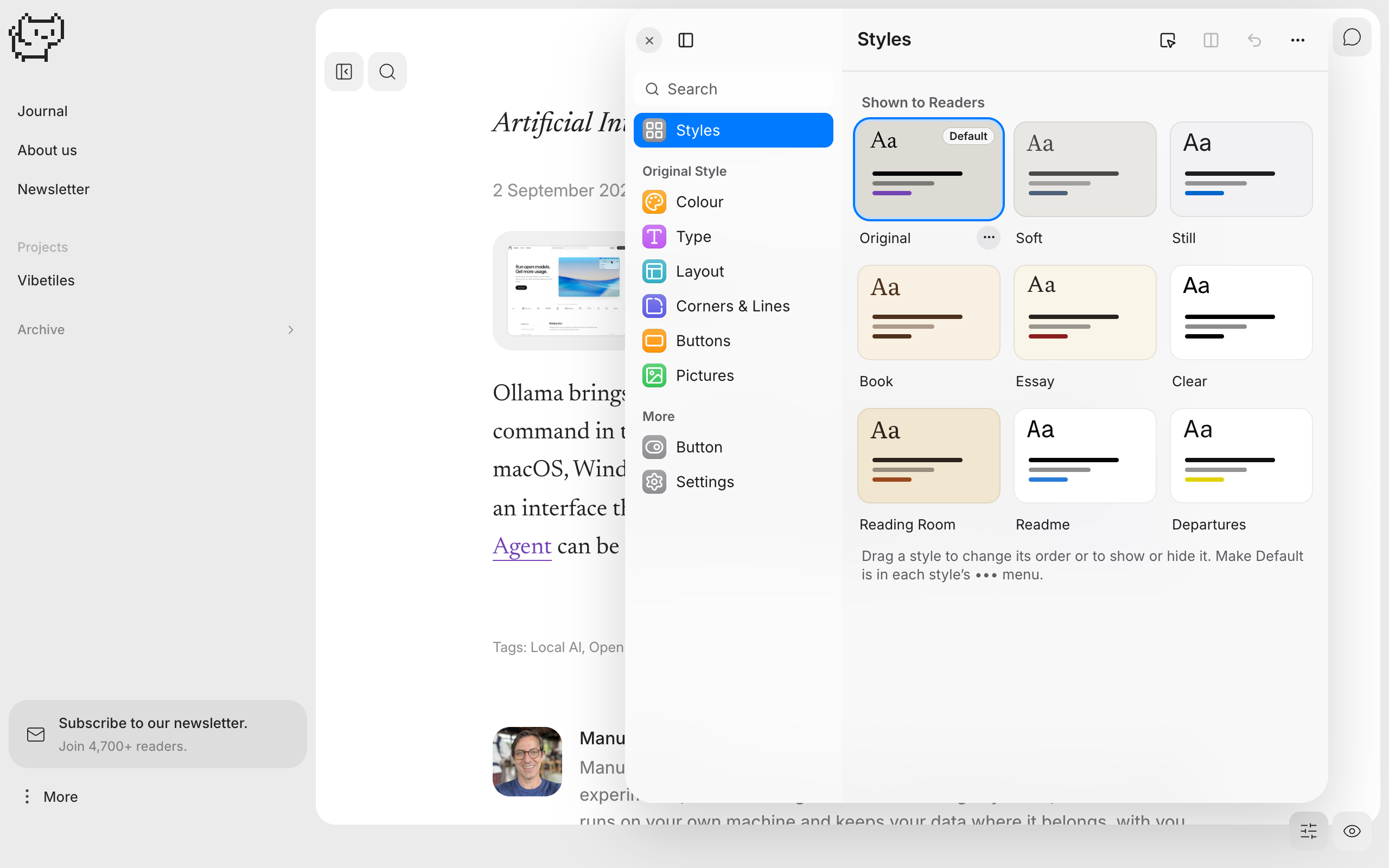Open Settings in the panel
Viewport: 1389px width, 868px height.
coord(734,482)
